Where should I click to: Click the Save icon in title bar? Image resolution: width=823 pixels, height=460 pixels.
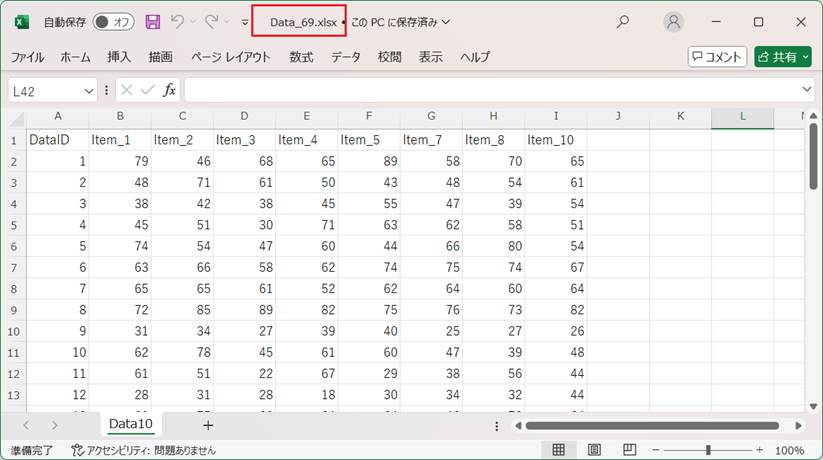coord(153,21)
